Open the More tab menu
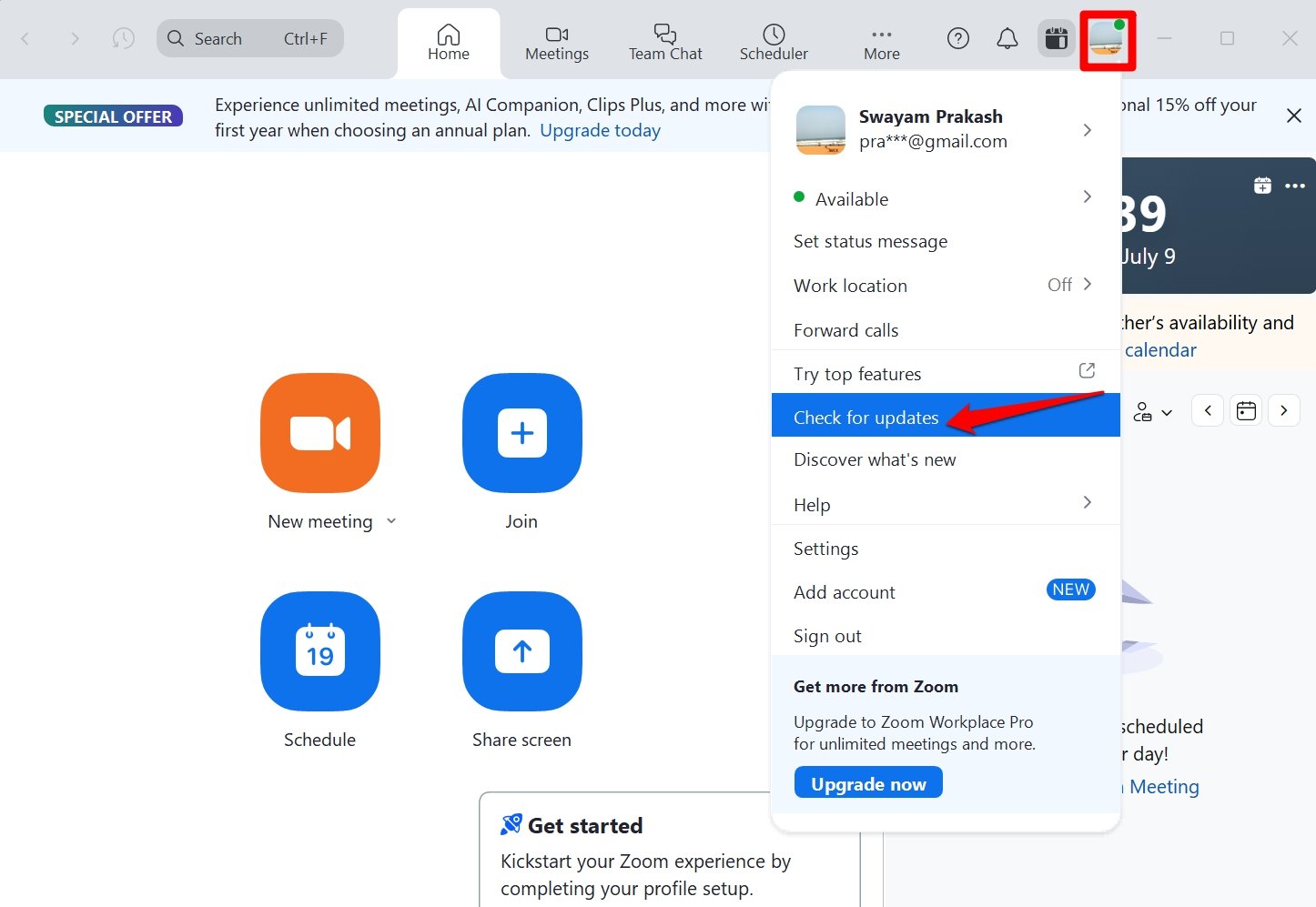 pyautogui.click(x=882, y=43)
